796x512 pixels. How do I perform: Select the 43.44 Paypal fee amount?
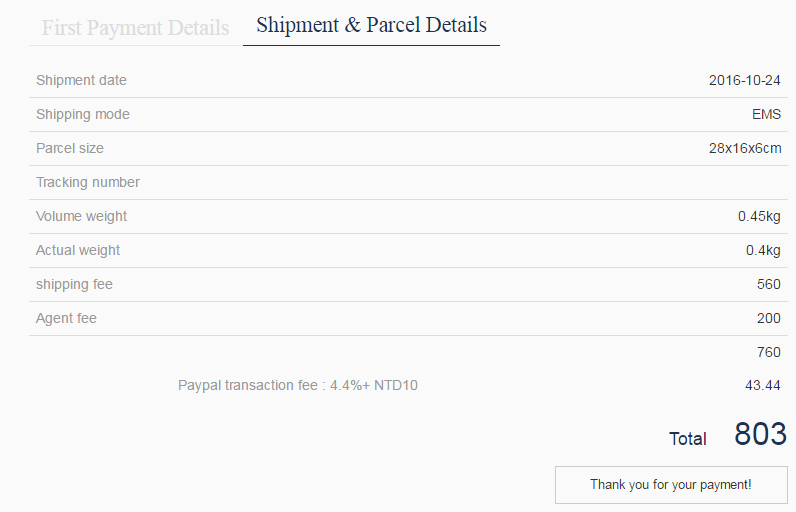(x=763, y=385)
